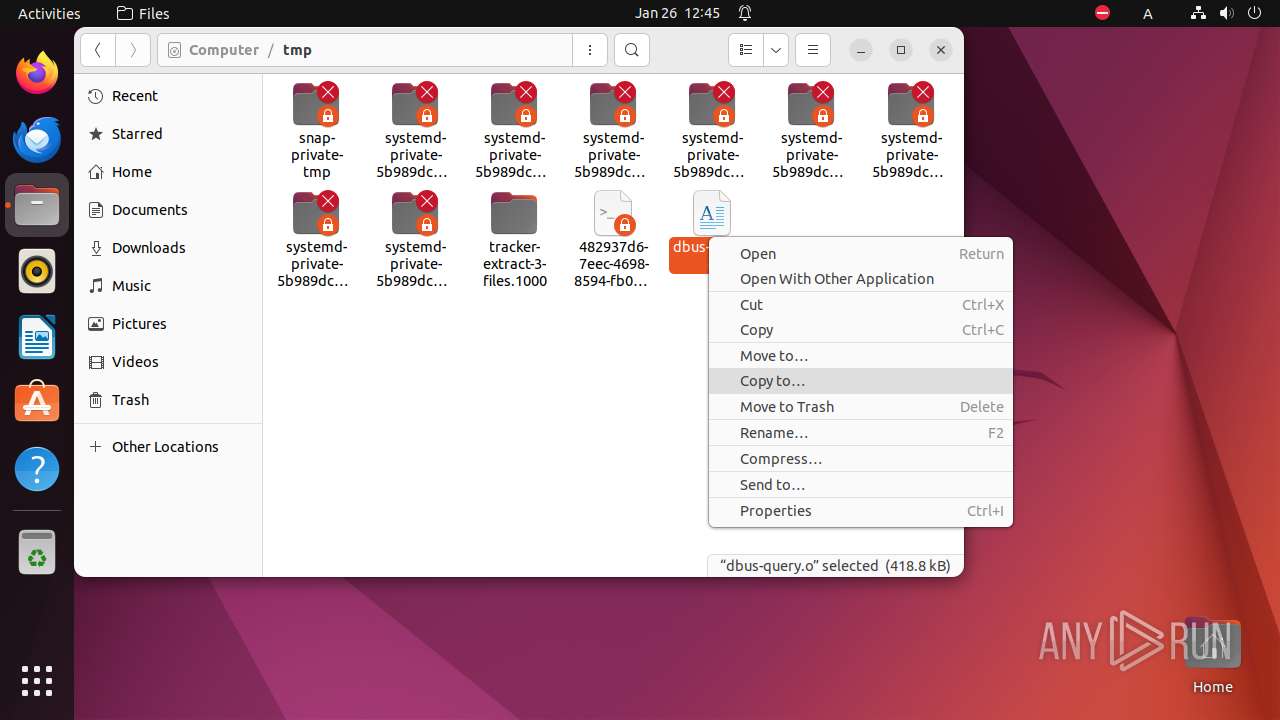
Task: Open the path bar three-dot menu
Action: tap(590, 50)
